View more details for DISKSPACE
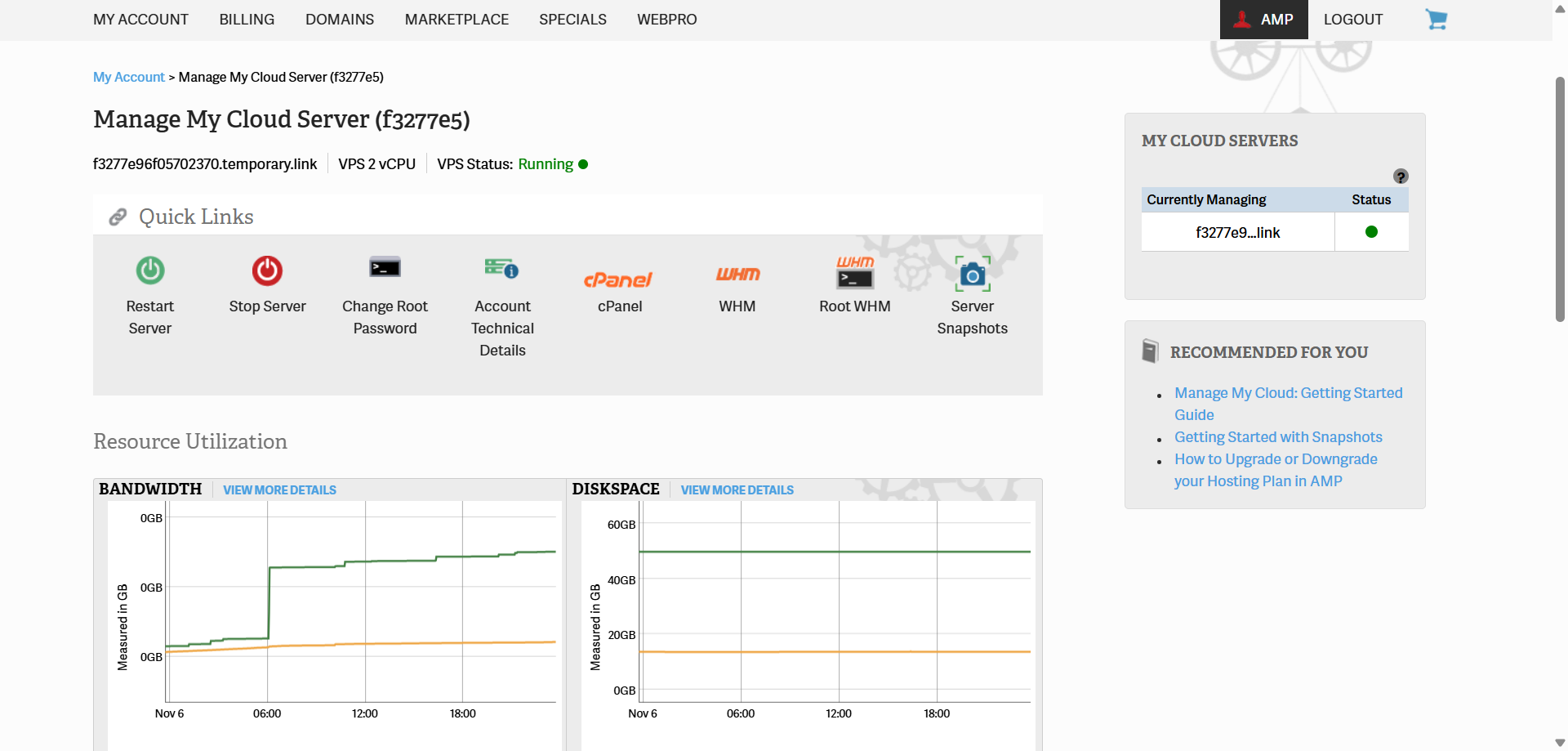 click(737, 490)
